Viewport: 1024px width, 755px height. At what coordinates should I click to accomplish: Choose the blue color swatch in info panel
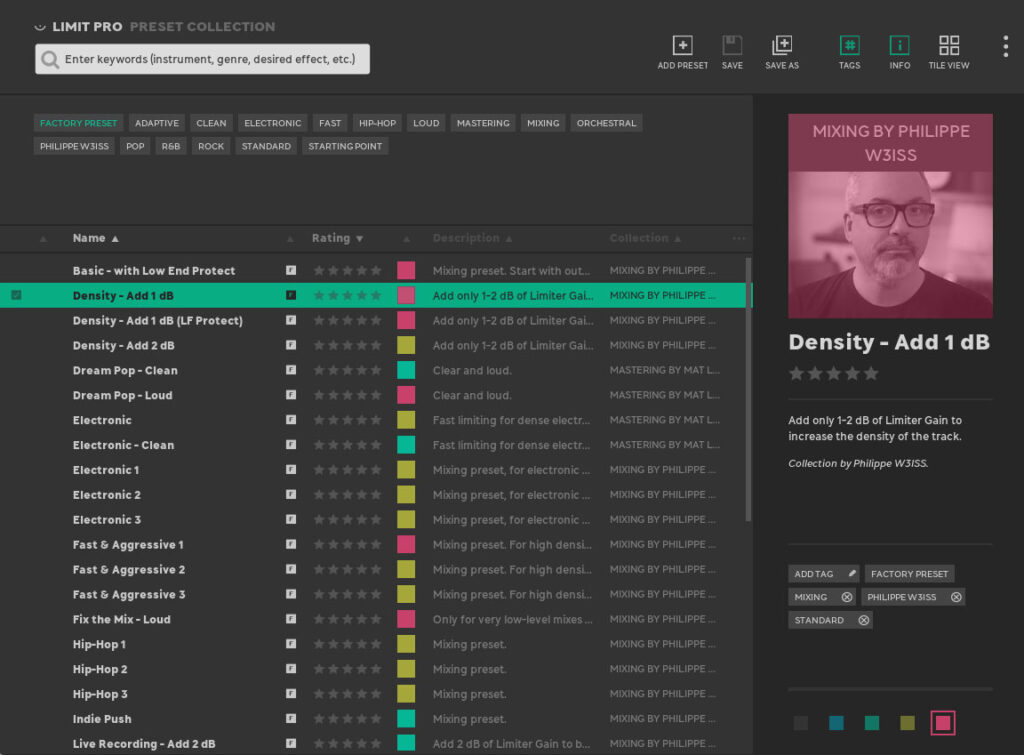836,722
